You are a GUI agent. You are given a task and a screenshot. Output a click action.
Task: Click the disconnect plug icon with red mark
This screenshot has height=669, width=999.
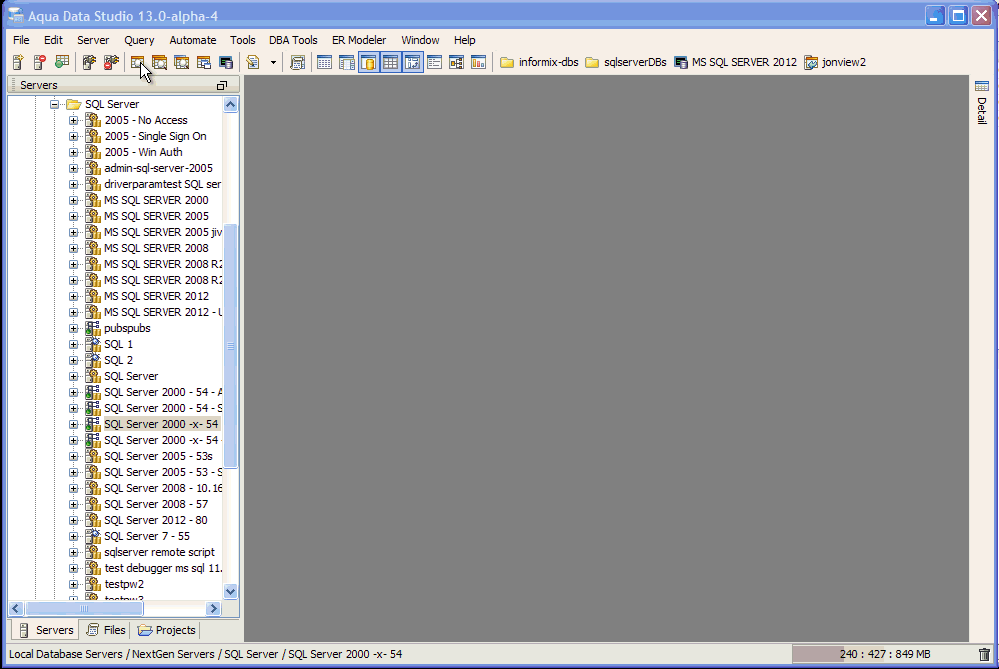click(111, 62)
